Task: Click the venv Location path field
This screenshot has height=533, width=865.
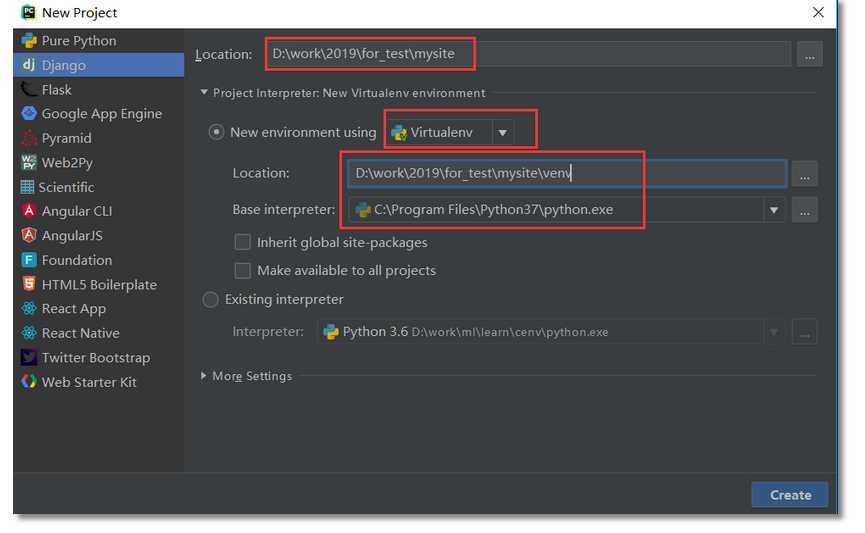Action: [x=567, y=173]
